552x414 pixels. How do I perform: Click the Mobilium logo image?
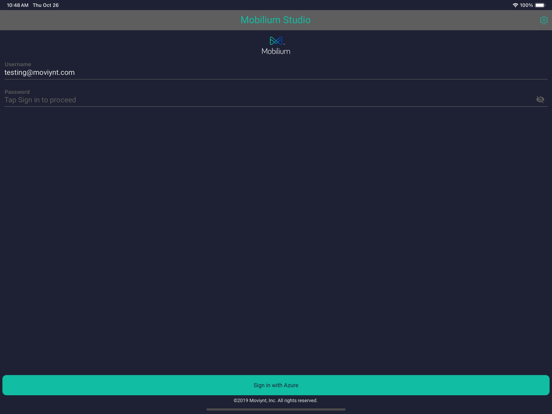click(x=276, y=46)
